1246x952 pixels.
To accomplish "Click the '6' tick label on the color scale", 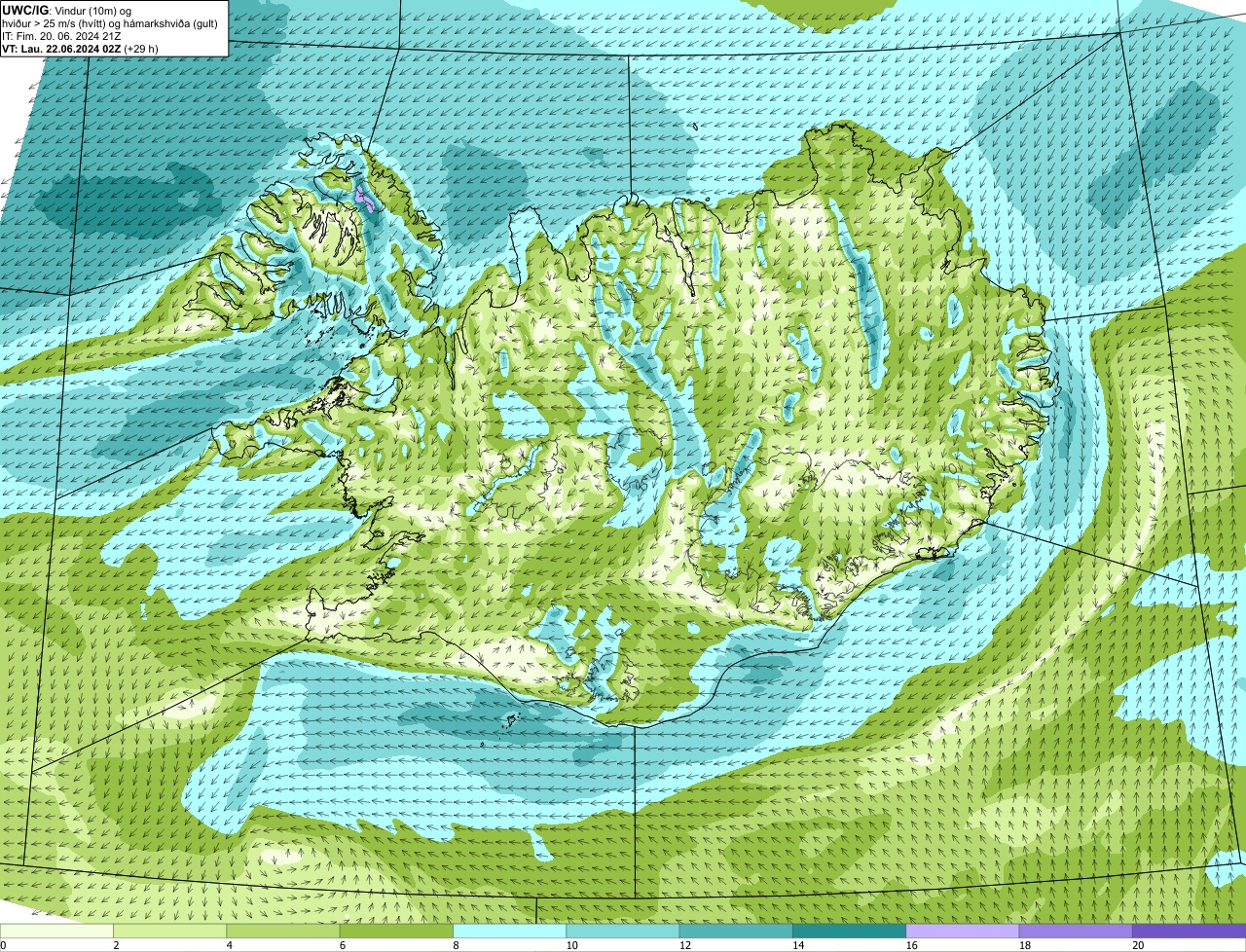I will [x=342, y=945].
